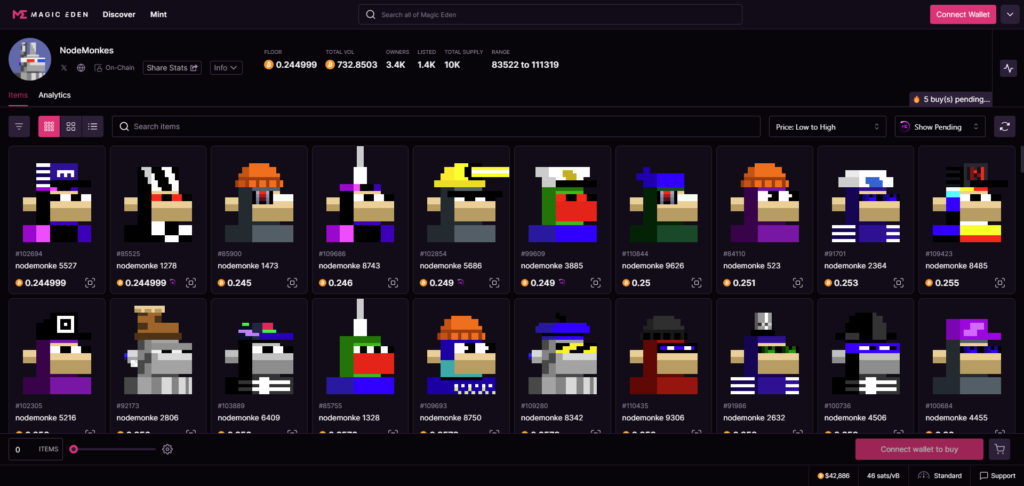The image size is (1024, 486).
Task: Open the Standard fee speed selector
Action: (940, 476)
